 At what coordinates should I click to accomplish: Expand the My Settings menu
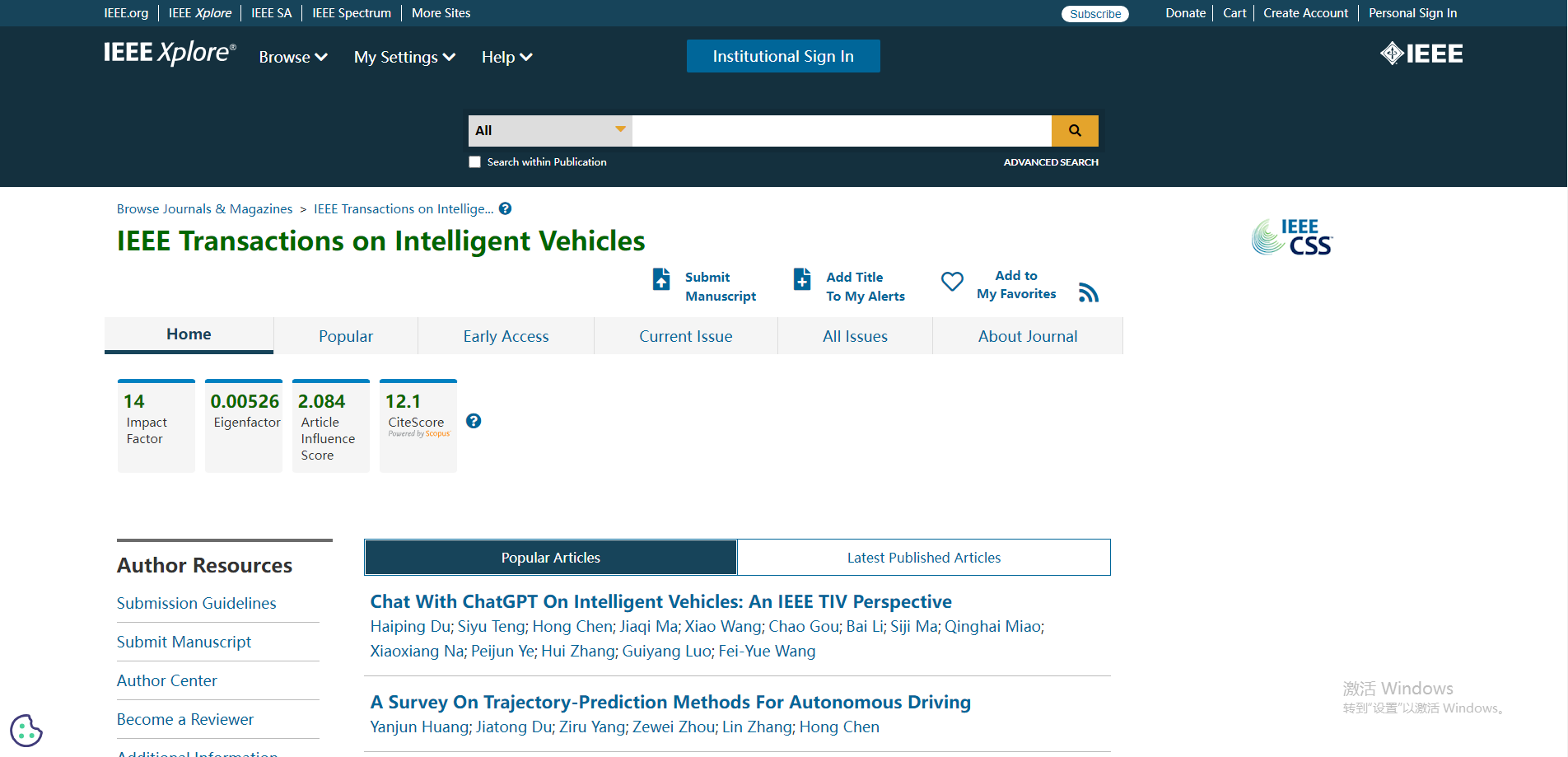click(404, 57)
